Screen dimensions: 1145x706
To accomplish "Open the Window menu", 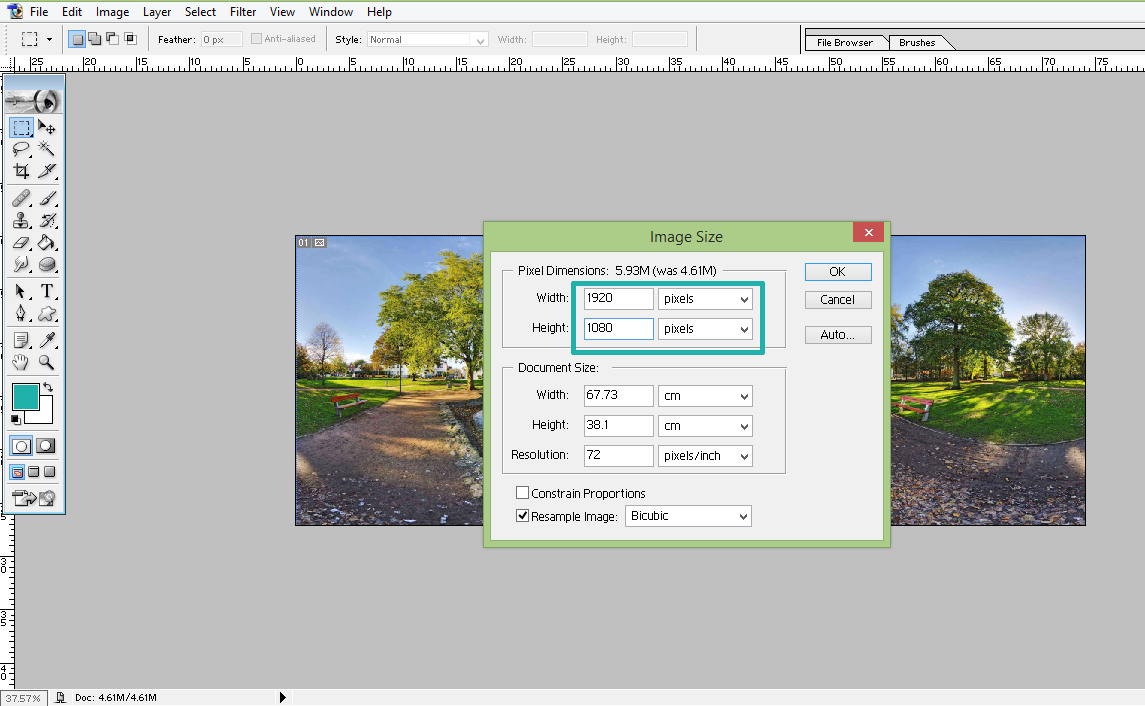I will click(331, 12).
